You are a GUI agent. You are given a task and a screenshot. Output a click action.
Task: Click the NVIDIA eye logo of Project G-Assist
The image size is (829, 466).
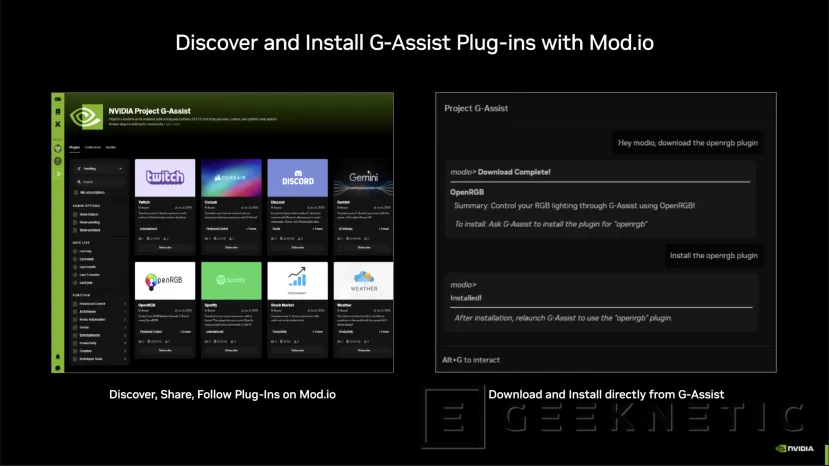[x=86, y=116]
